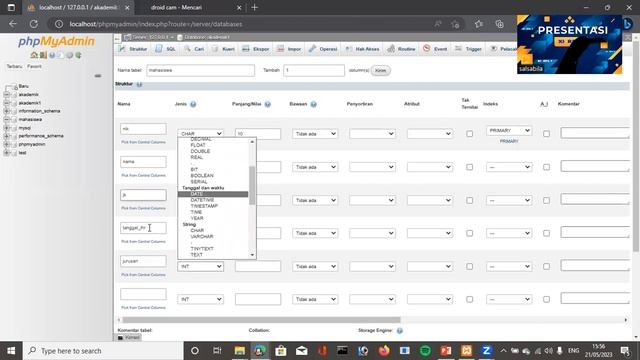Enable A_I checkbox for nama row
This screenshot has width=640, height=360.
[x=546, y=167]
